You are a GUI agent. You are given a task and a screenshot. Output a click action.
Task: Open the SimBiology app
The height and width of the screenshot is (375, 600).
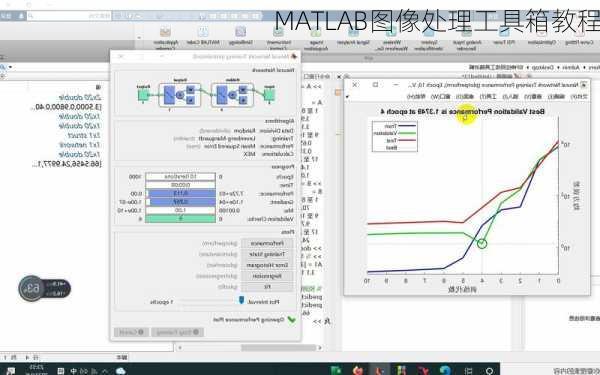click(x=241, y=36)
